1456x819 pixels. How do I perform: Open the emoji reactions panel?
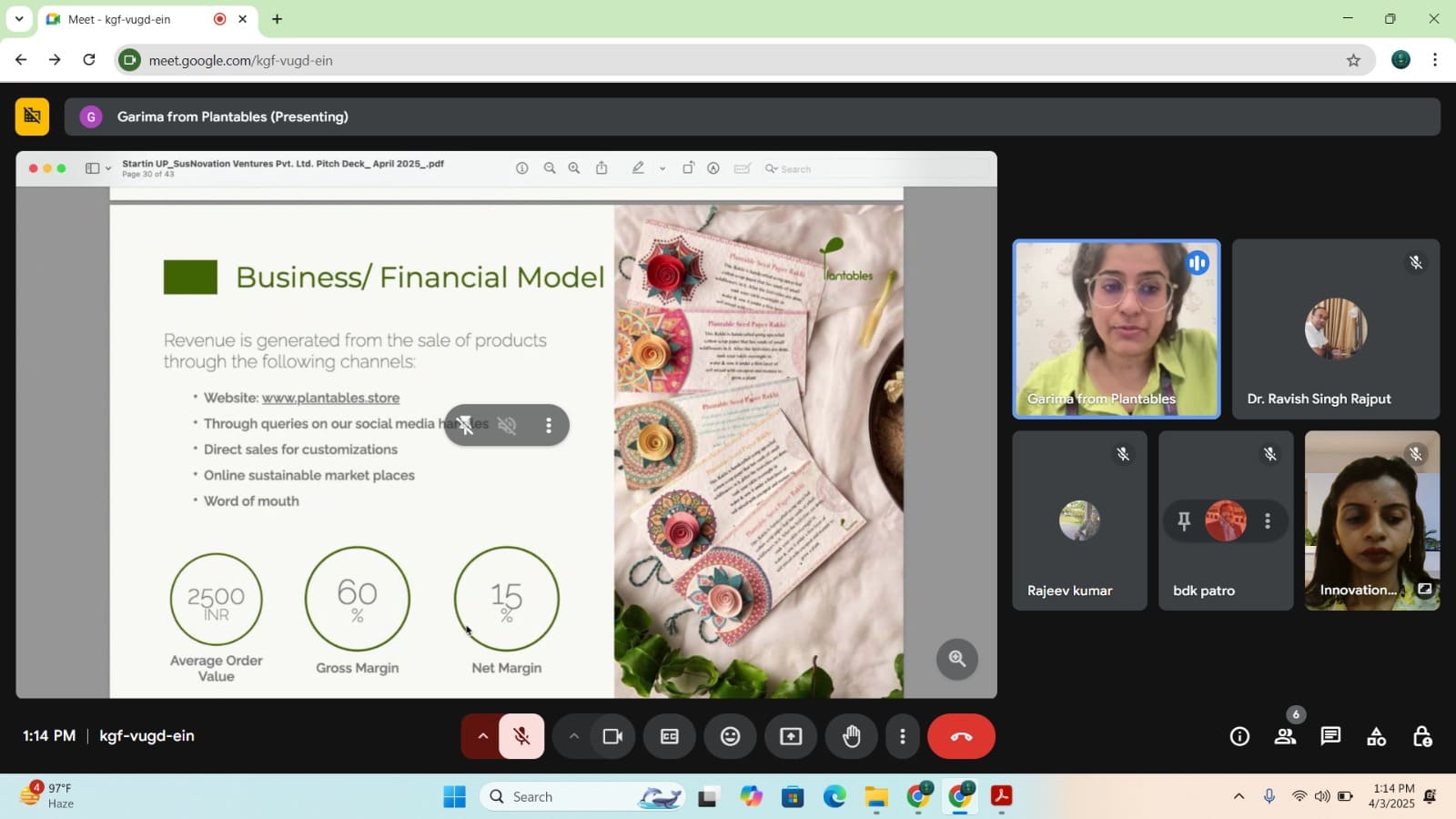pyautogui.click(x=730, y=736)
